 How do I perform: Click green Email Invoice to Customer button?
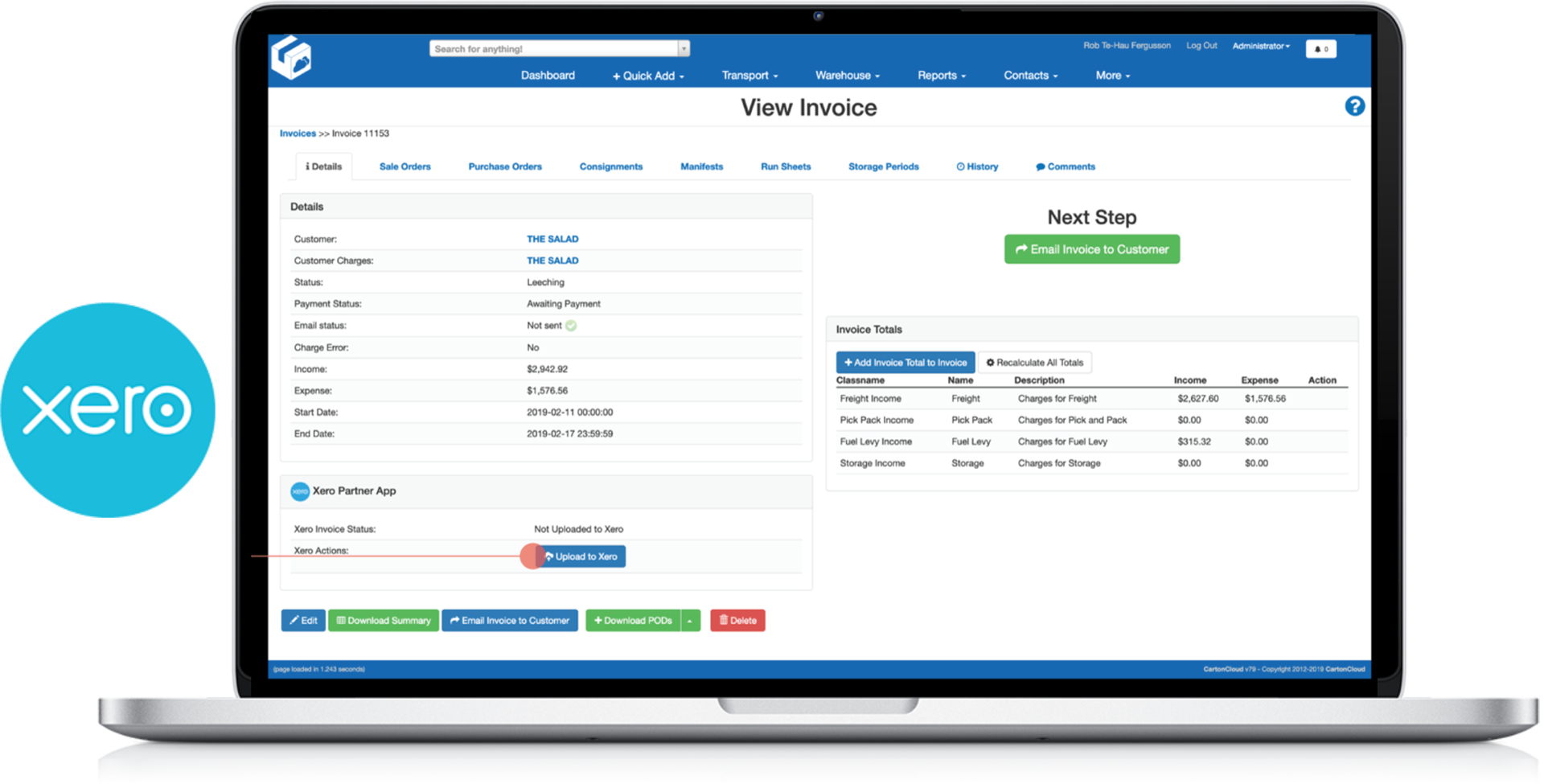tap(1091, 249)
